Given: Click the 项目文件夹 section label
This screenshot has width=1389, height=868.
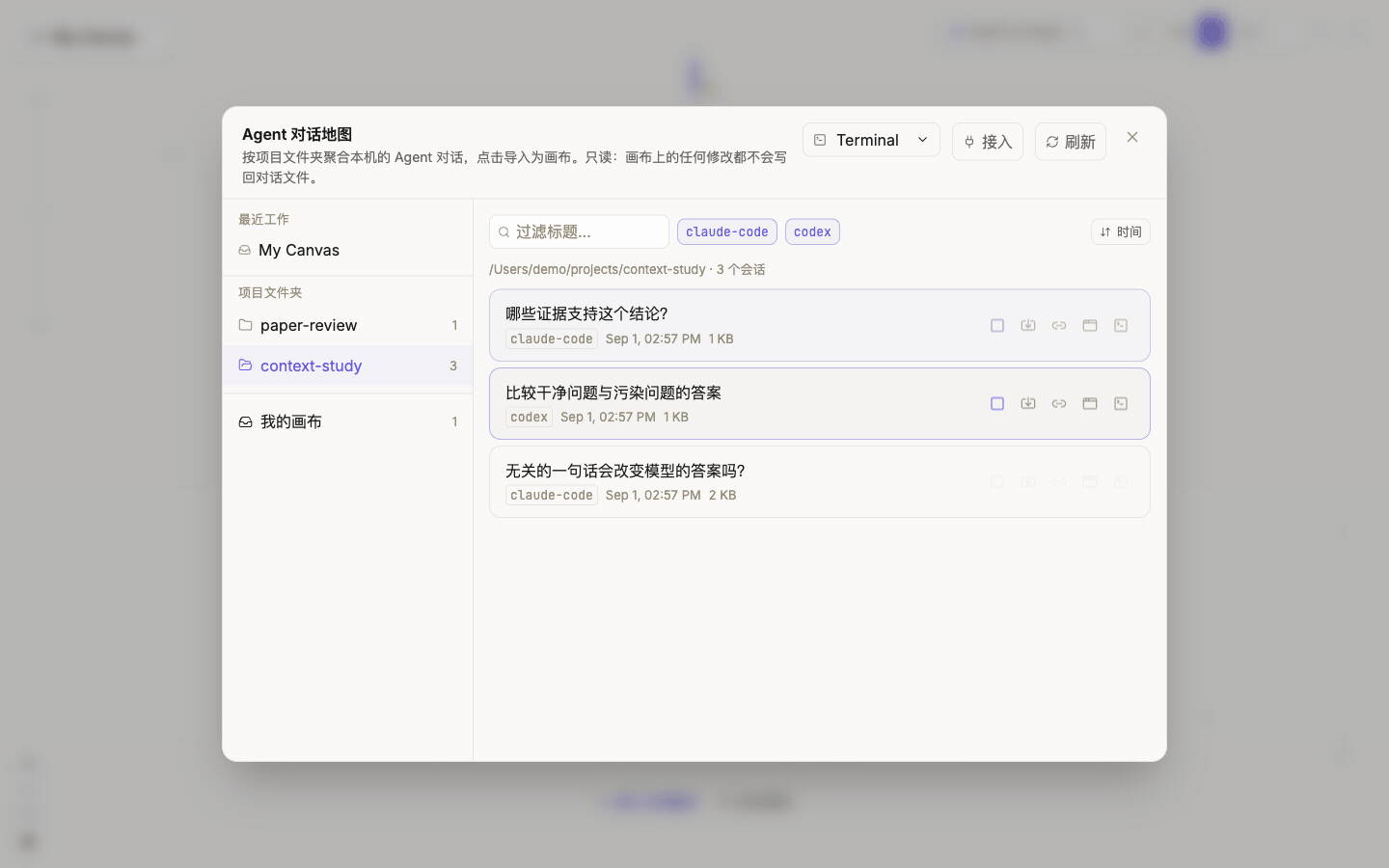Looking at the screenshot, I should [270, 292].
